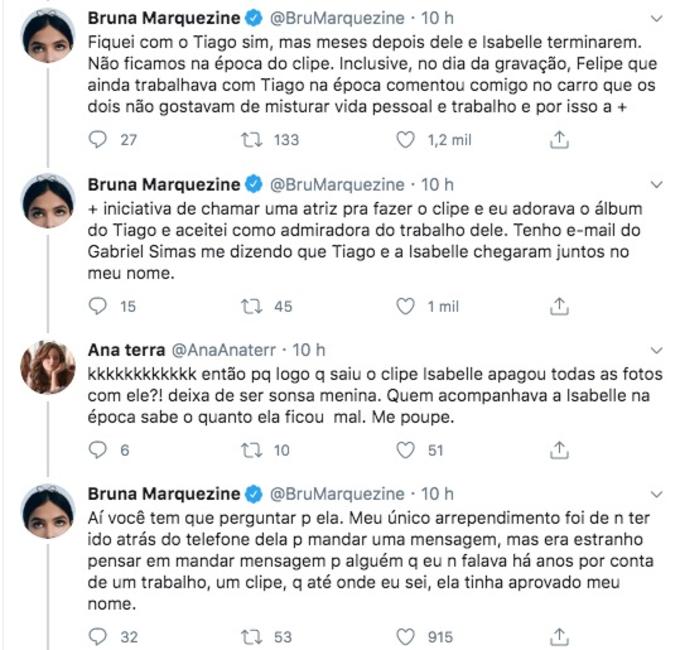Open the @BruMarquezine handle on last tweet
This screenshot has width=680, height=650.
point(343,494)
